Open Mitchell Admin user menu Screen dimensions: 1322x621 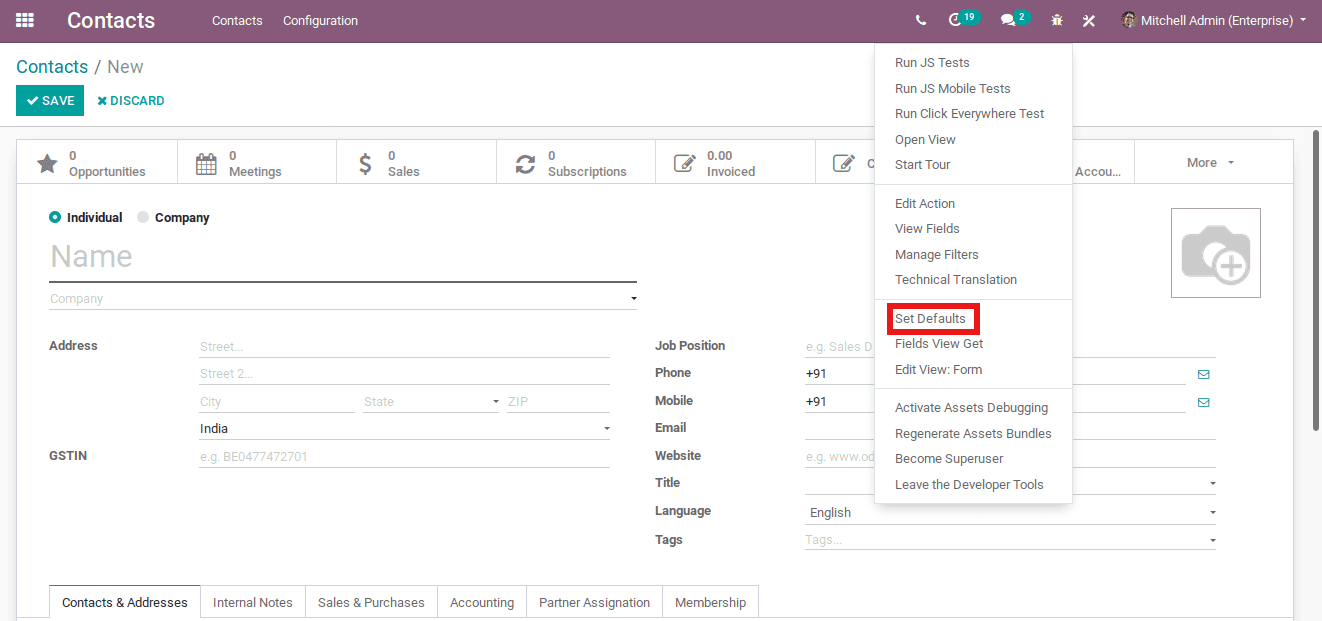coord(1214,20)
